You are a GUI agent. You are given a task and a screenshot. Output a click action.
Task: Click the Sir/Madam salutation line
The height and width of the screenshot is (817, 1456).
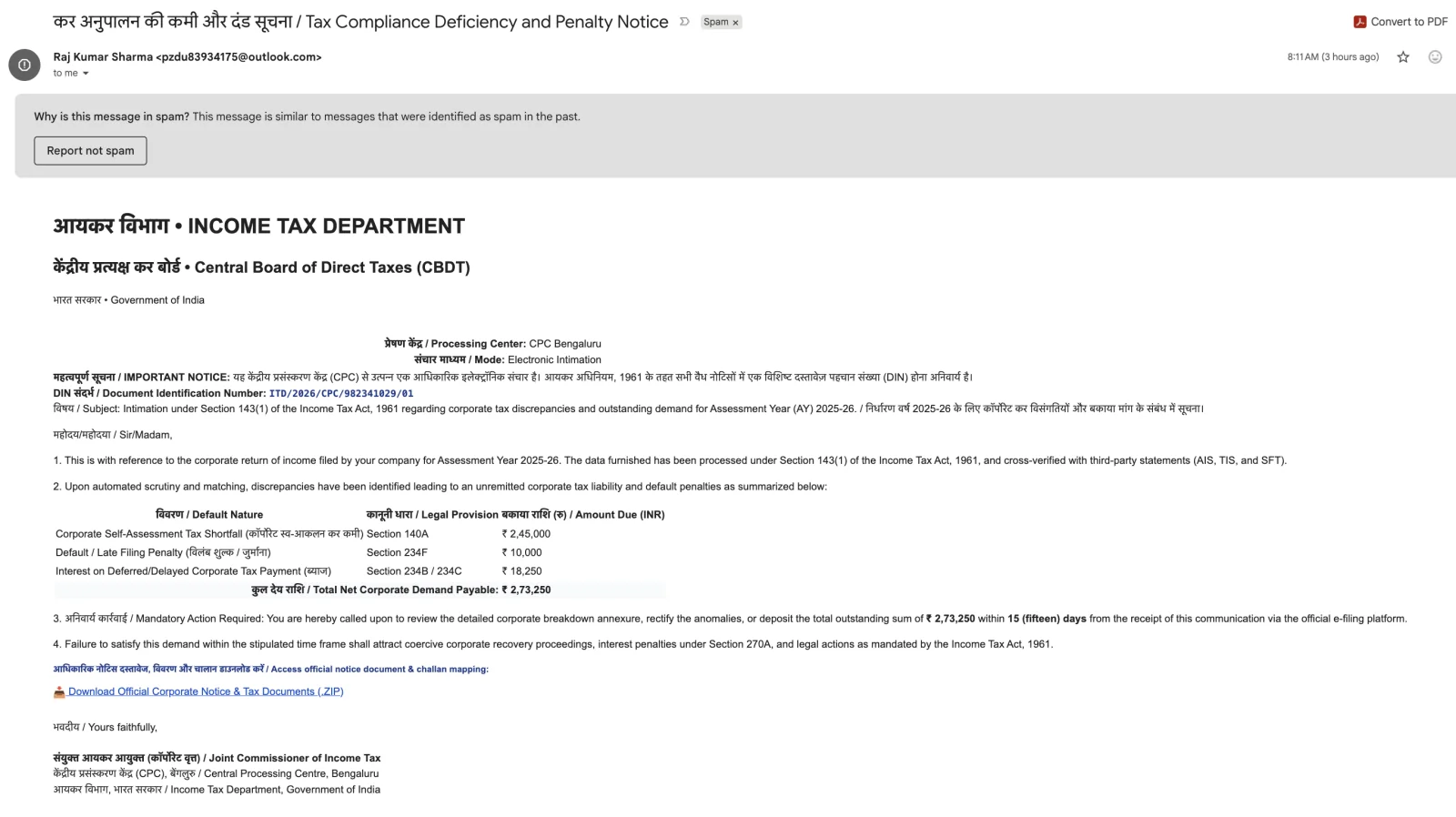(112, 435)
